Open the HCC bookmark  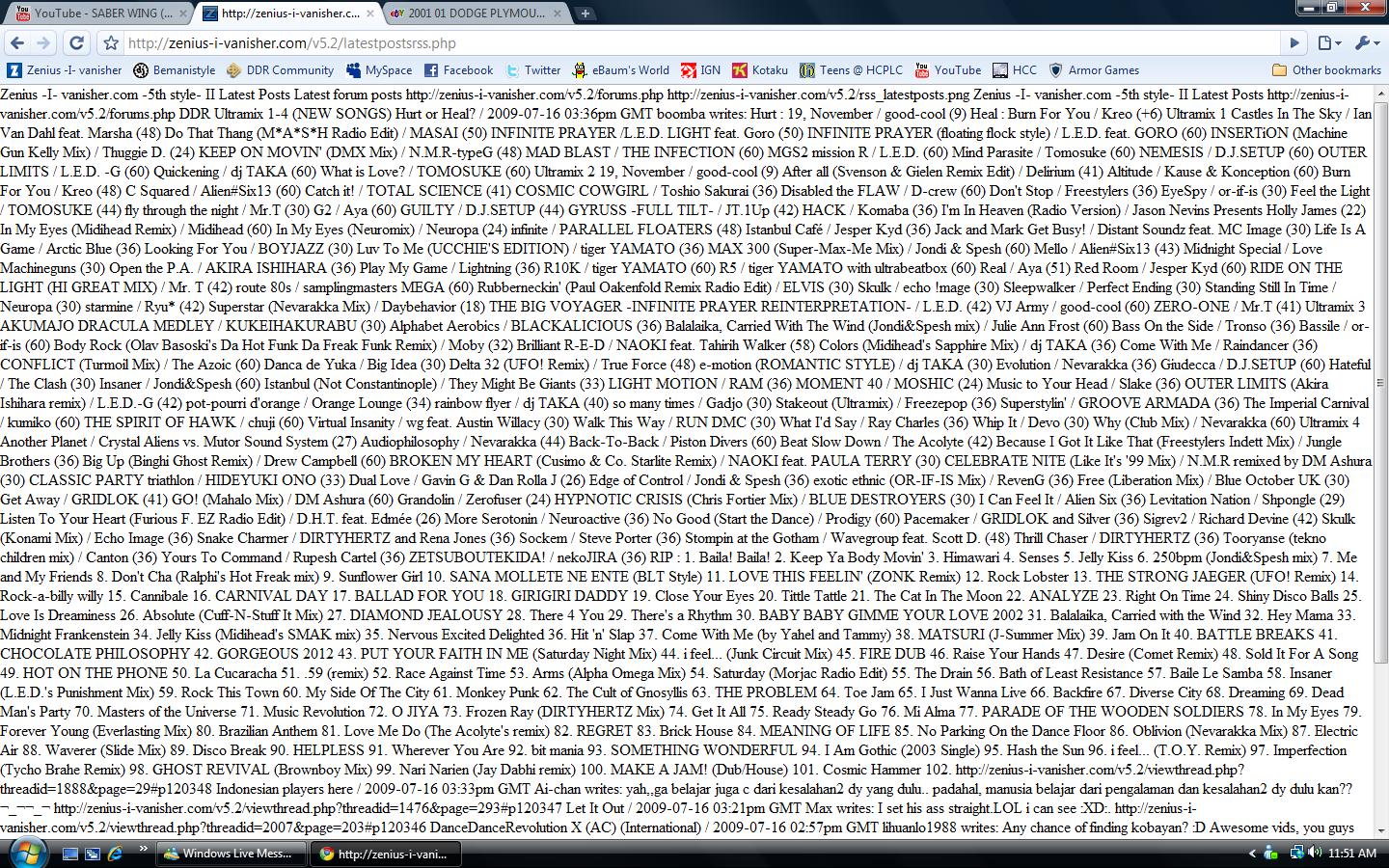tap(1016, 69)
